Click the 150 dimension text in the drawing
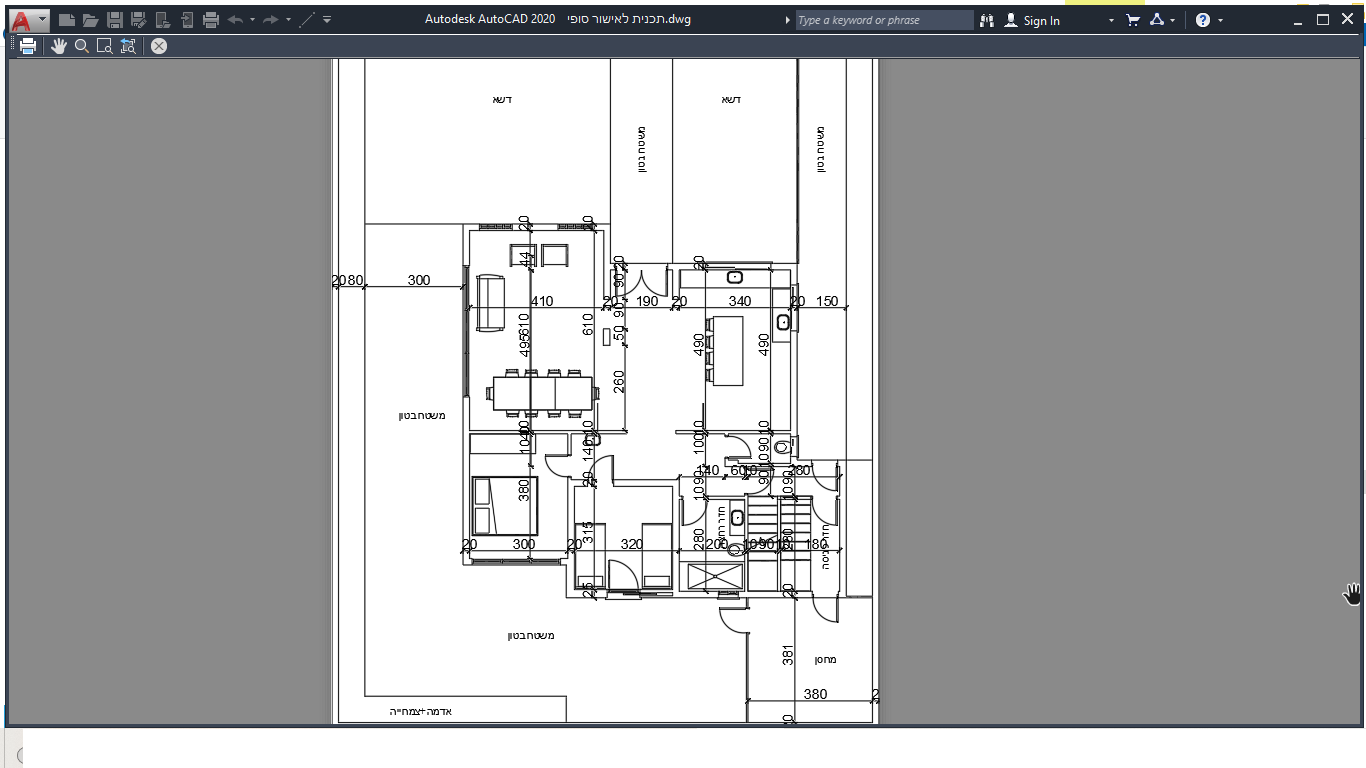Screen dimensions: 1366x768 point(827,301)
